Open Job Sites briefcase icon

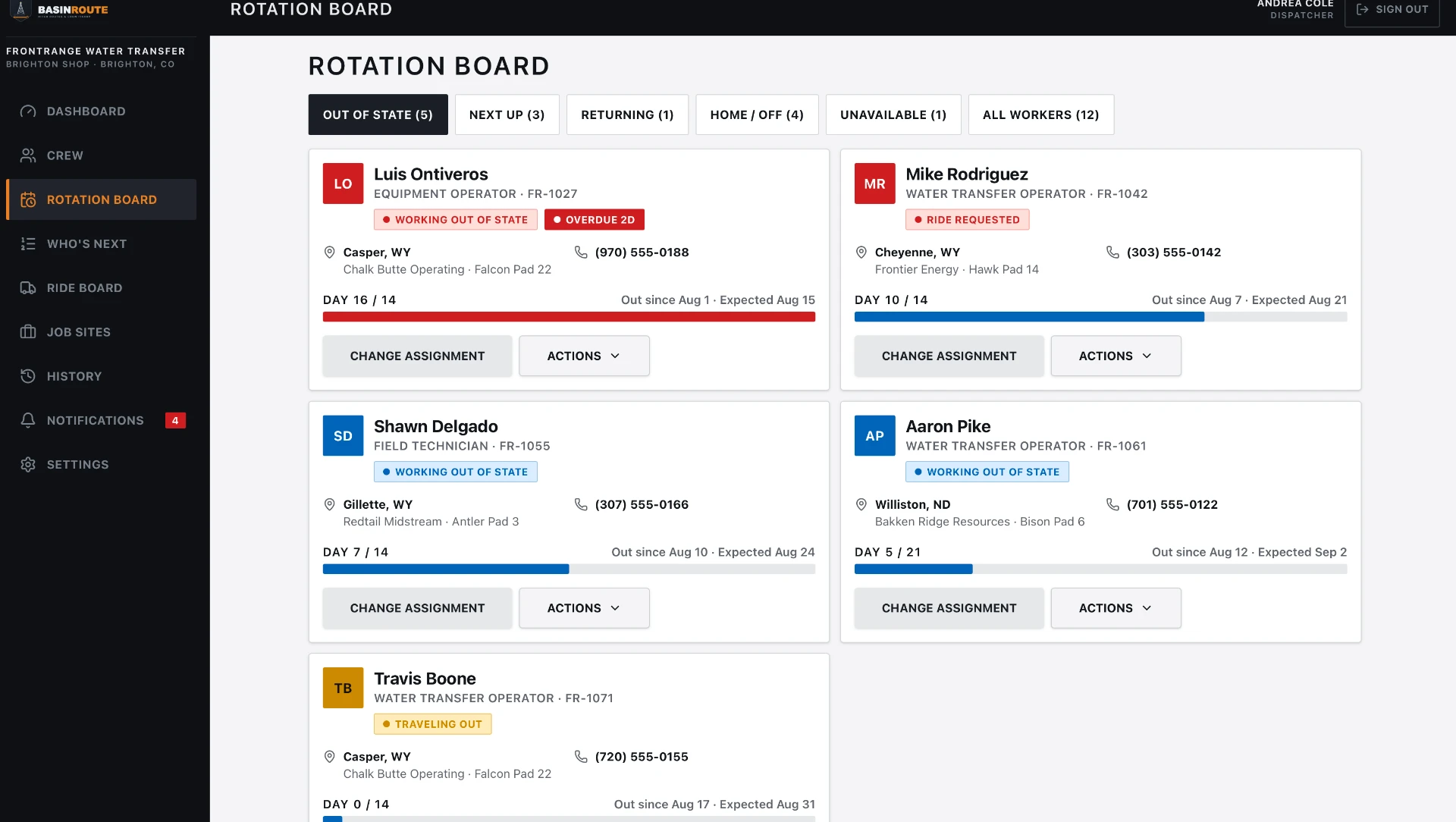coord(28,332)
